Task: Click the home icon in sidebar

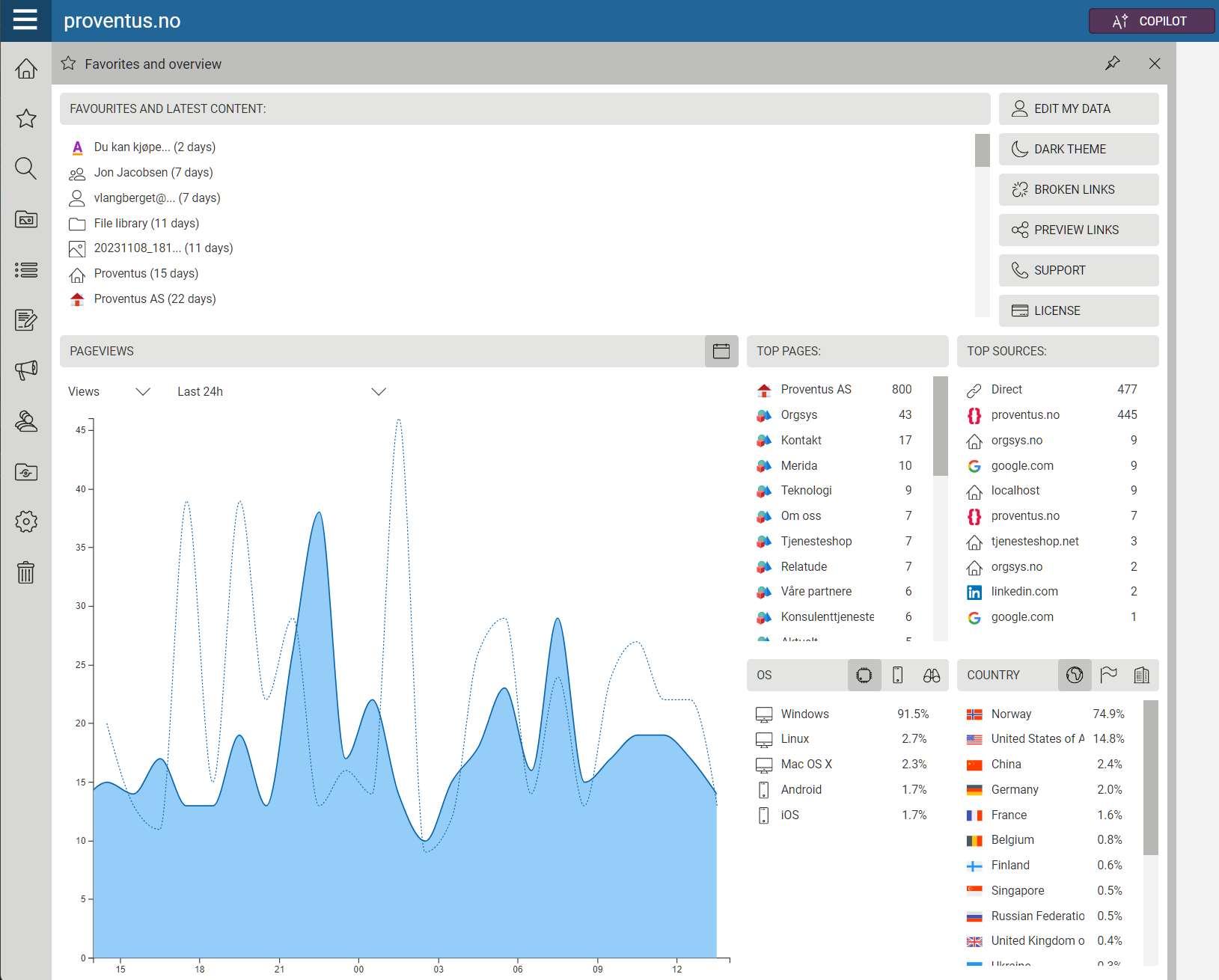Action: click(x=26, y=69)
